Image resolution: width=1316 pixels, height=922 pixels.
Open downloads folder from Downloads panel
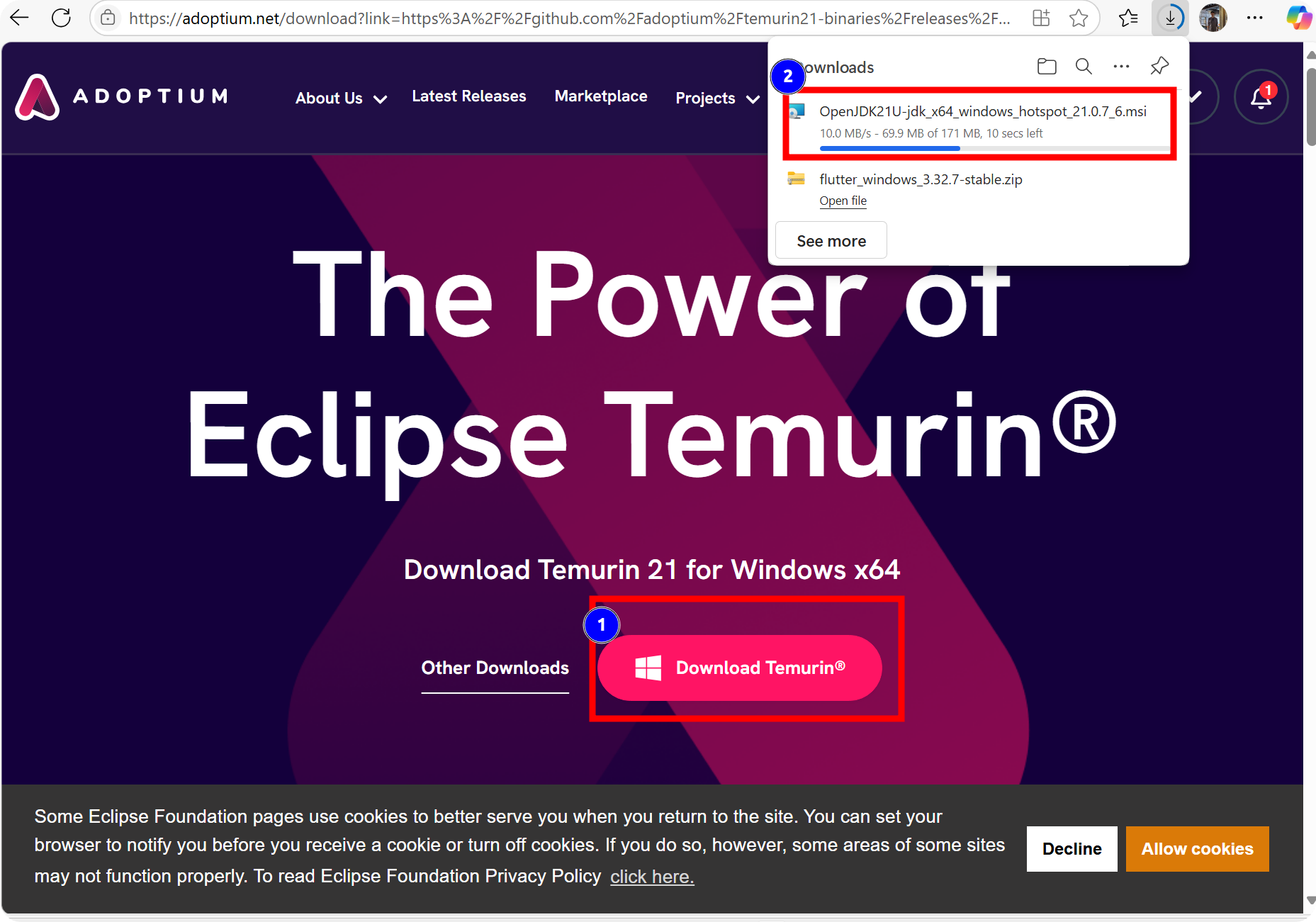tap(1047, 67)
